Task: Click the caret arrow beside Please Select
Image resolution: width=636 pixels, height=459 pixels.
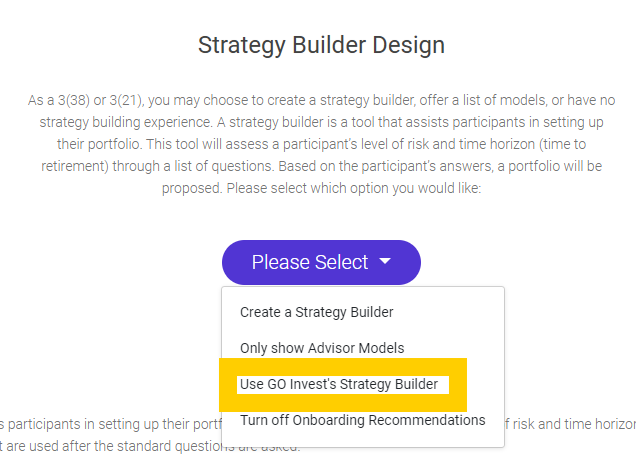Action: click(x=385, y=263)
